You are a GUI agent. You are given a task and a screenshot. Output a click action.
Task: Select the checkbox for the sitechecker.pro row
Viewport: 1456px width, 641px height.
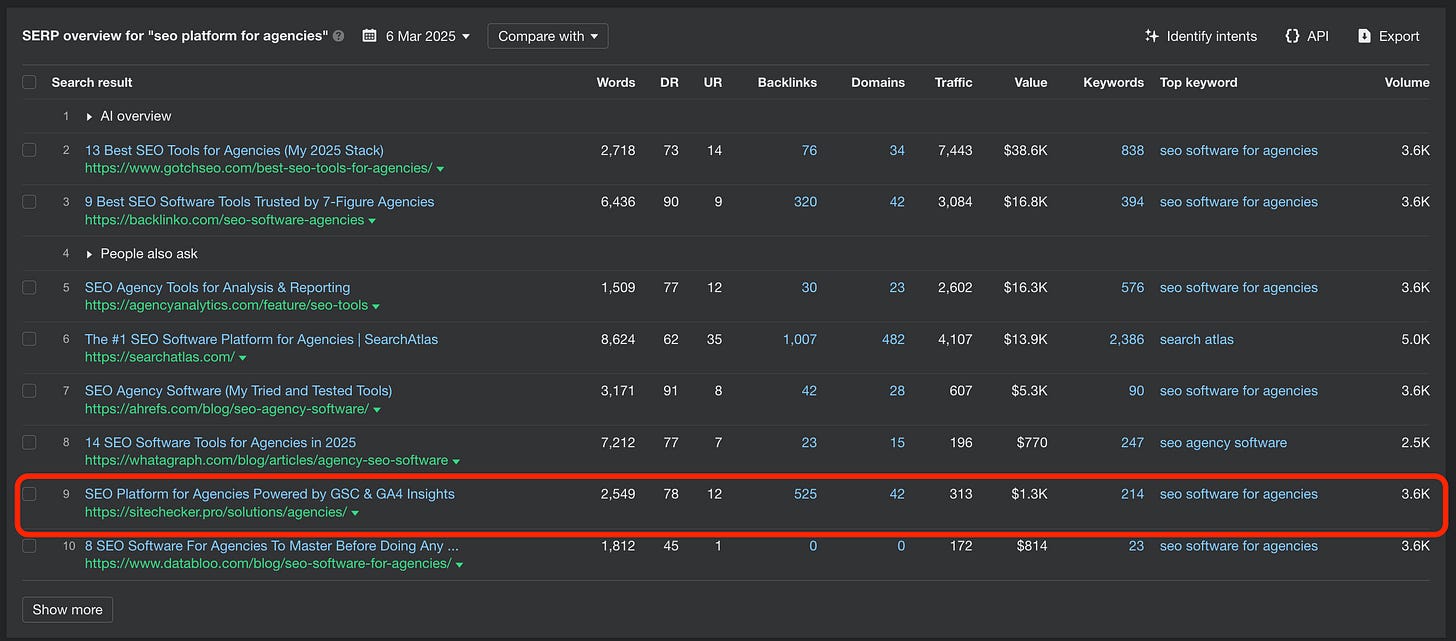[29, 493]
